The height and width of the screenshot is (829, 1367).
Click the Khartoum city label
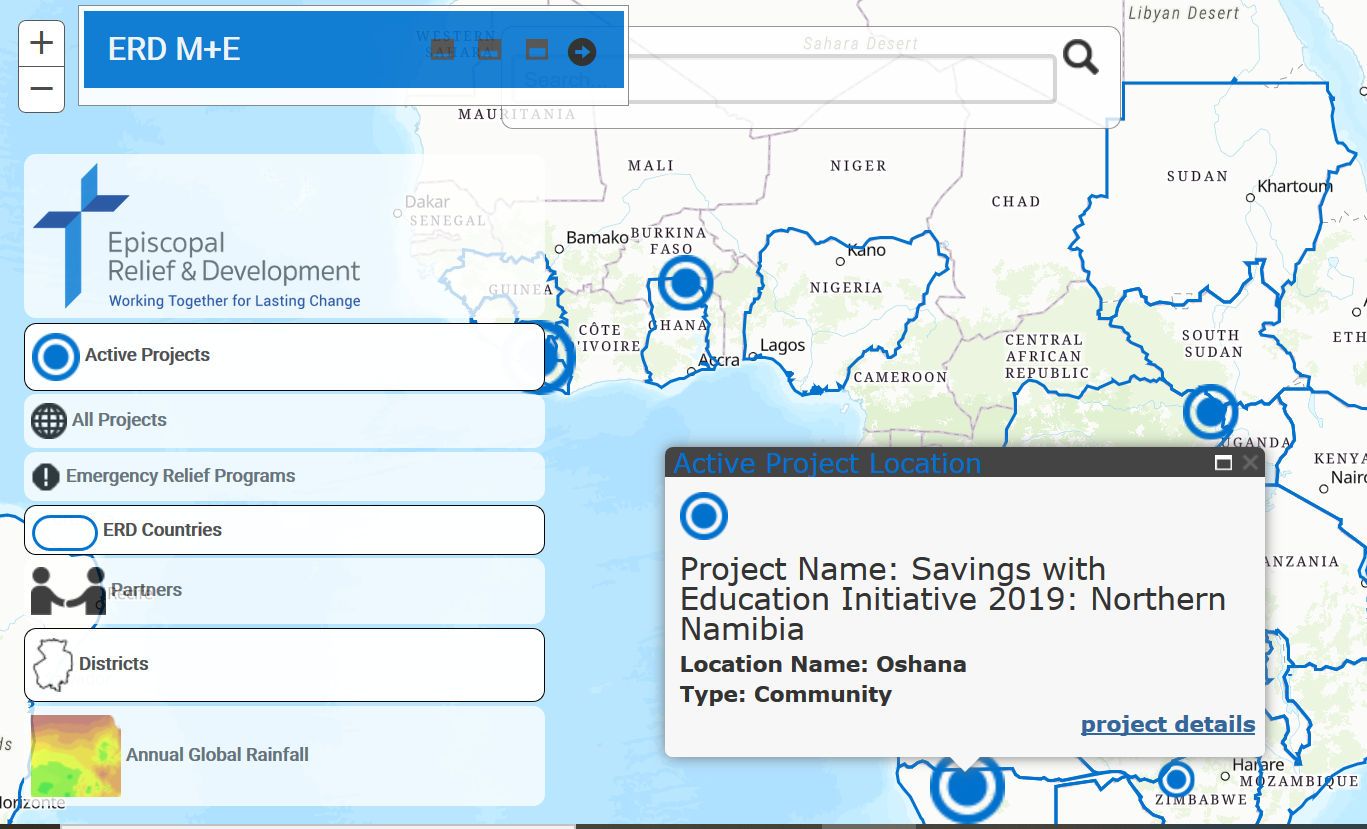pyautogui.click(x=1295, y=186)
